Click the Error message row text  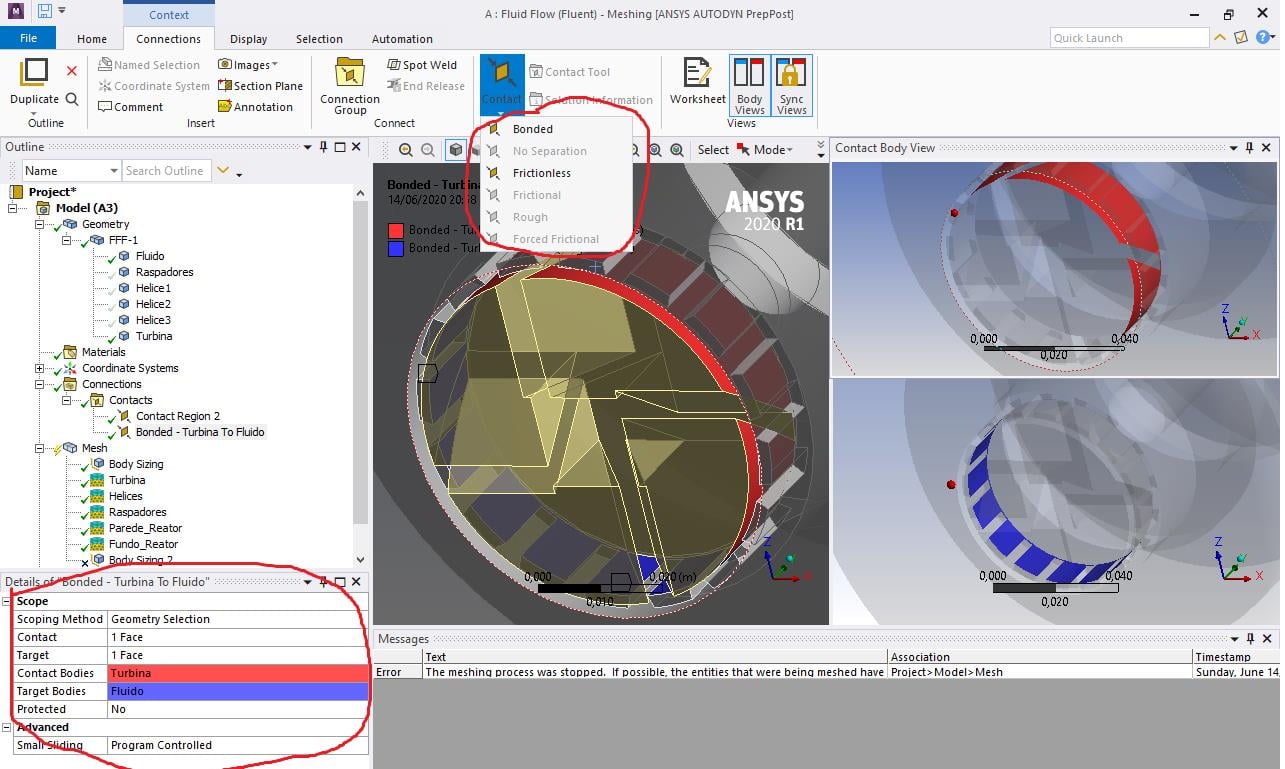(x=655, y=672)
